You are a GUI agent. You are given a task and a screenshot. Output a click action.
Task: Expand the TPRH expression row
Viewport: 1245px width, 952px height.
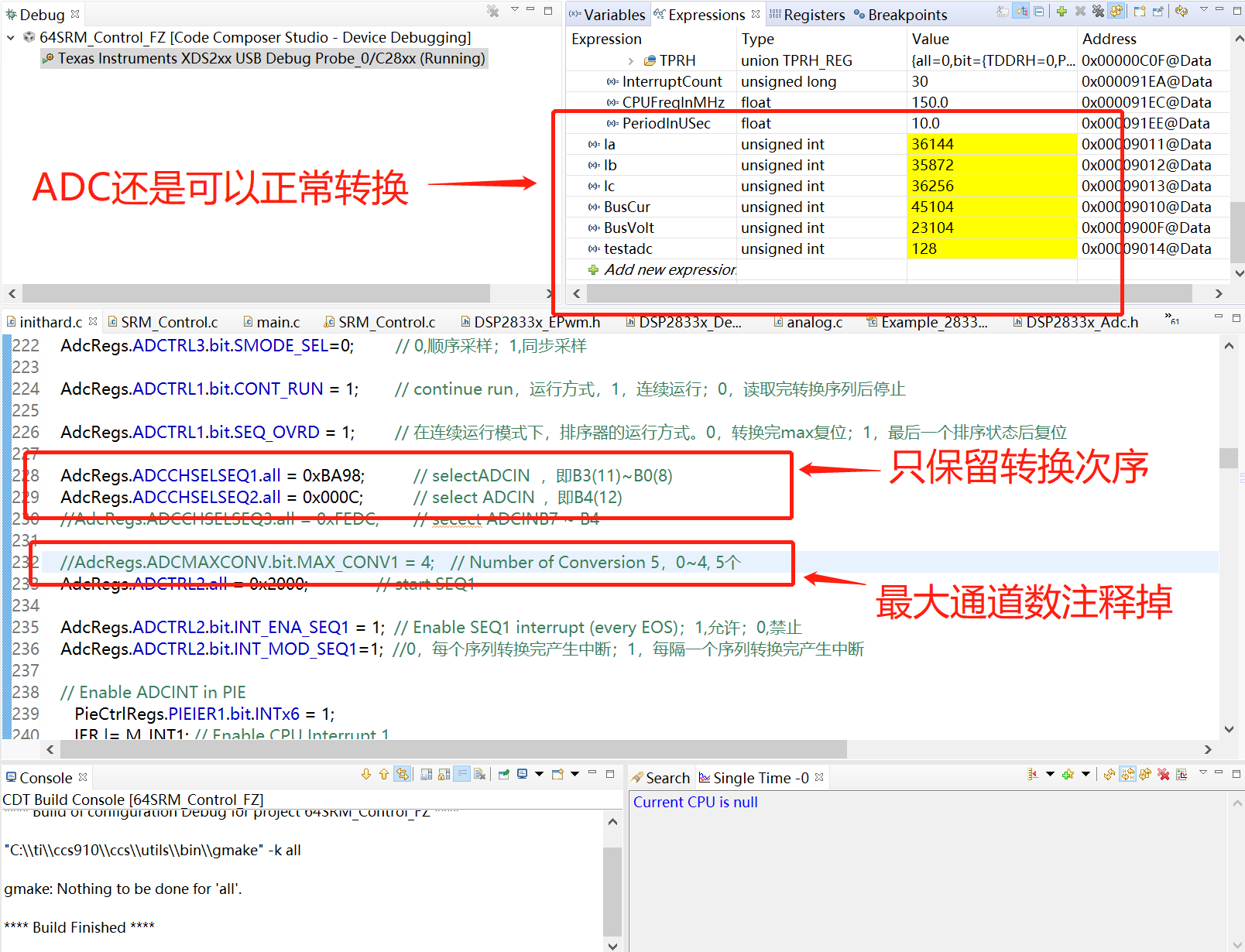pos(631,60)
